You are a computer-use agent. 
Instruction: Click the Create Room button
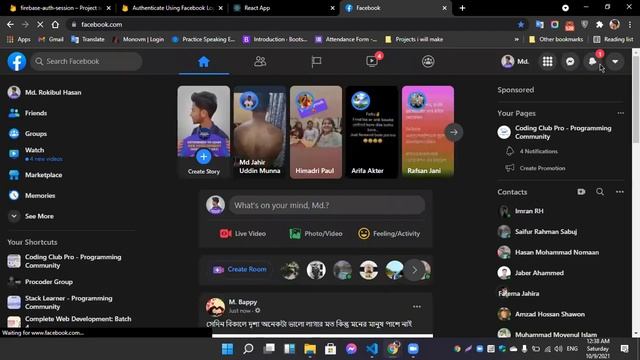(x=240, y=269)
